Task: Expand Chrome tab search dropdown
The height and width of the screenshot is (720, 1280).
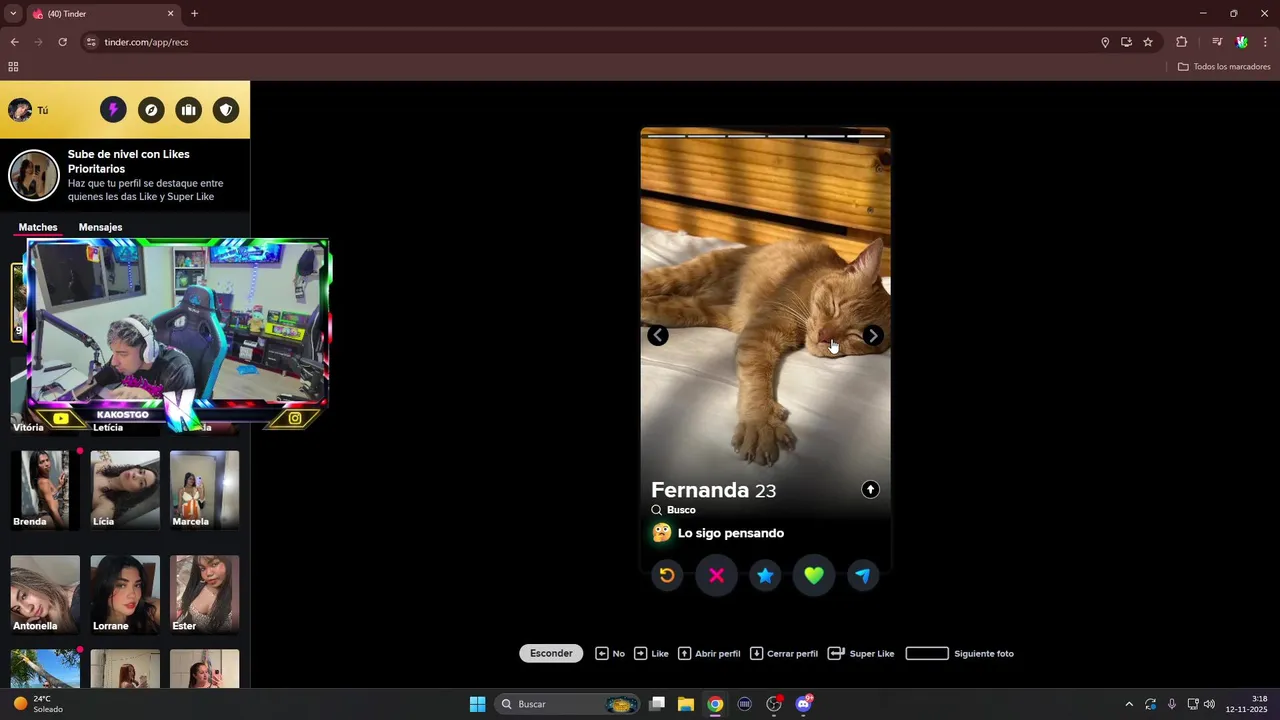Action: [13, 14]
